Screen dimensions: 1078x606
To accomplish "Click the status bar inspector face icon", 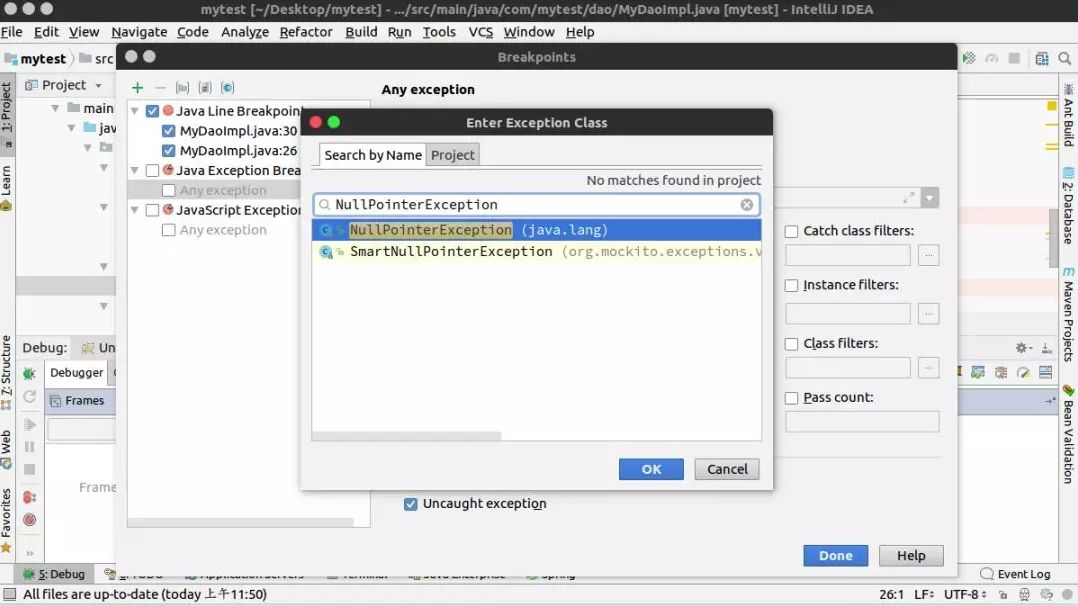I will pos(1024,594).
